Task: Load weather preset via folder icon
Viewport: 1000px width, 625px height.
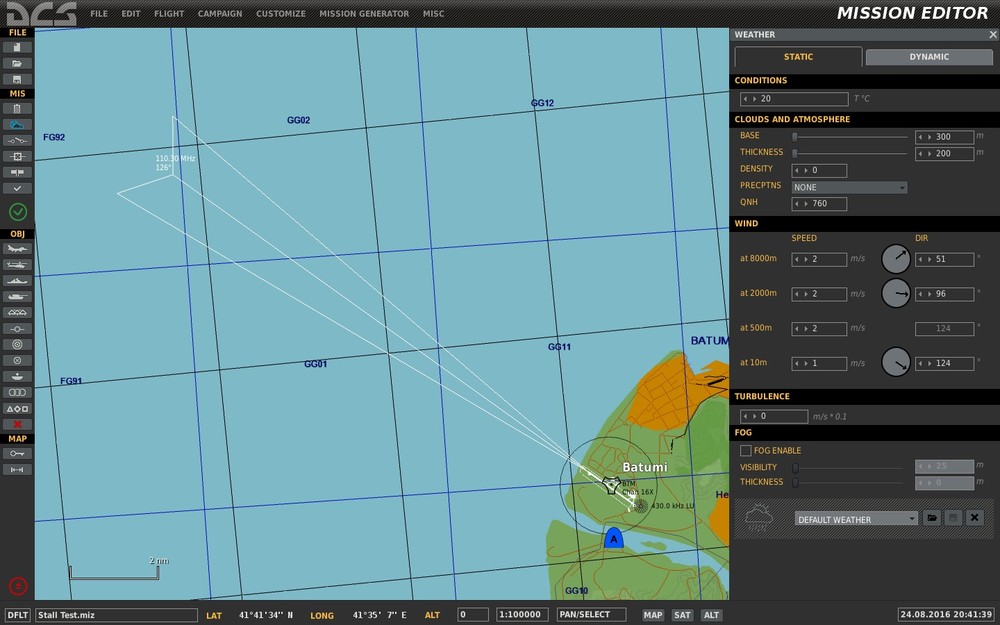Action: pos(931,518)
